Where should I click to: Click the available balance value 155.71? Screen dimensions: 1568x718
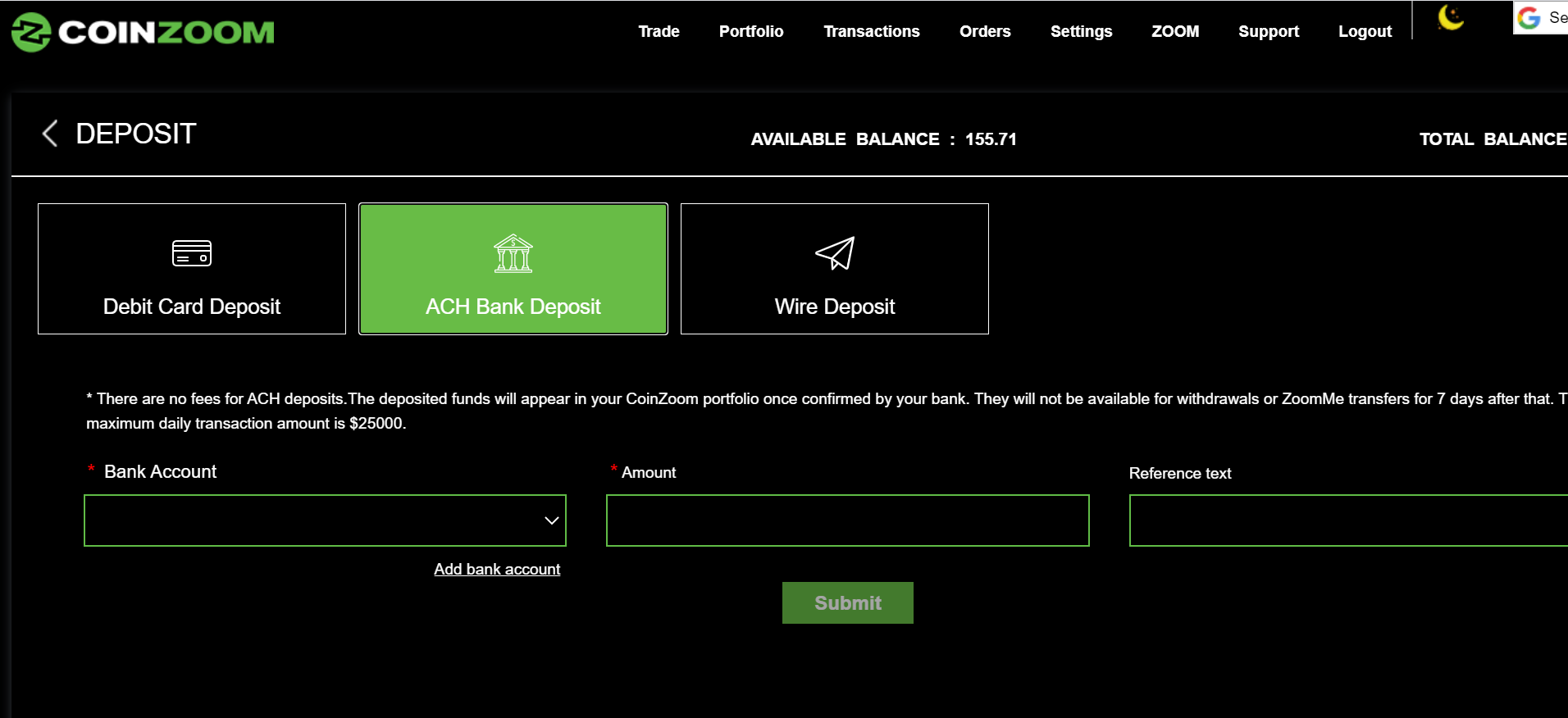[991, 139]
